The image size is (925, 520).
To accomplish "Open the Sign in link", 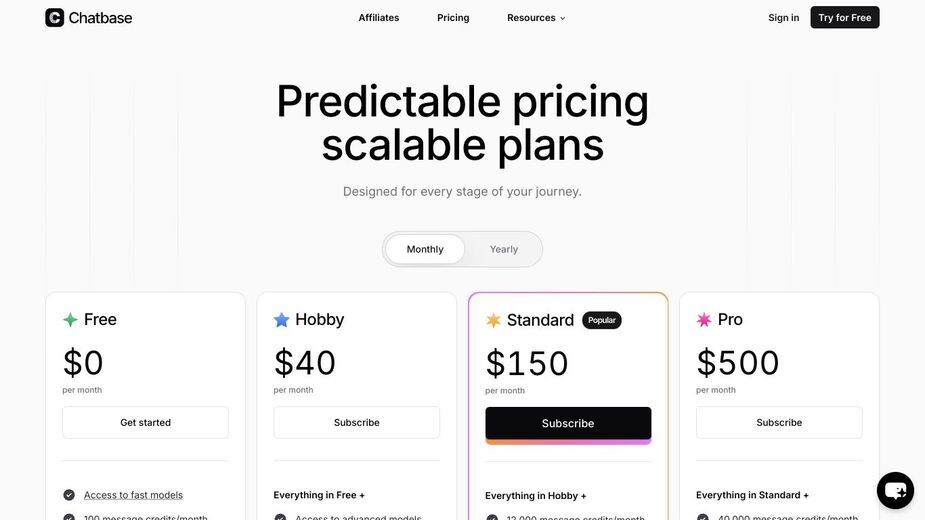I will pyautogui.click(x=783, y=18).
